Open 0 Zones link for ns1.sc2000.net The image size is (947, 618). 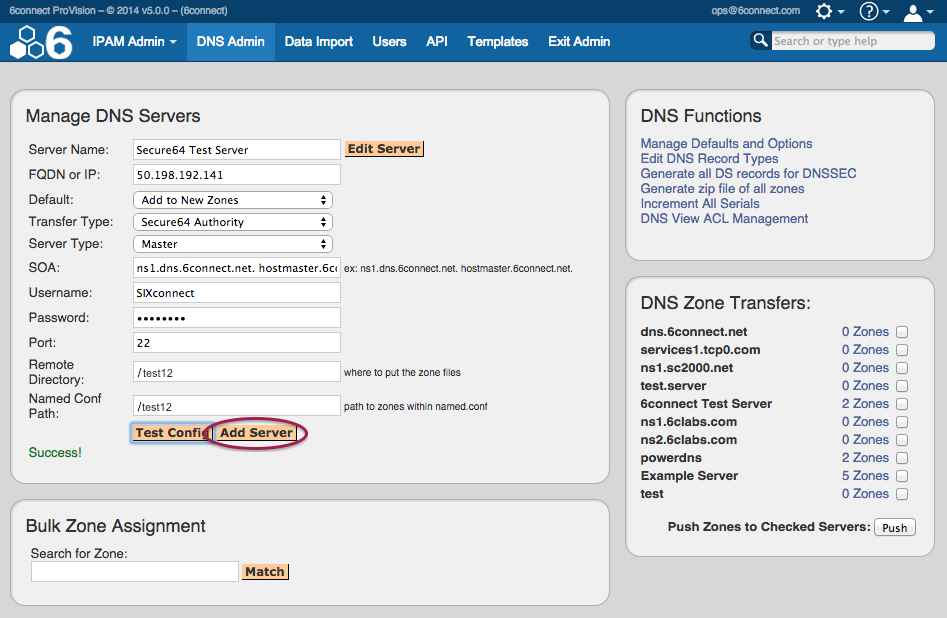865,368
